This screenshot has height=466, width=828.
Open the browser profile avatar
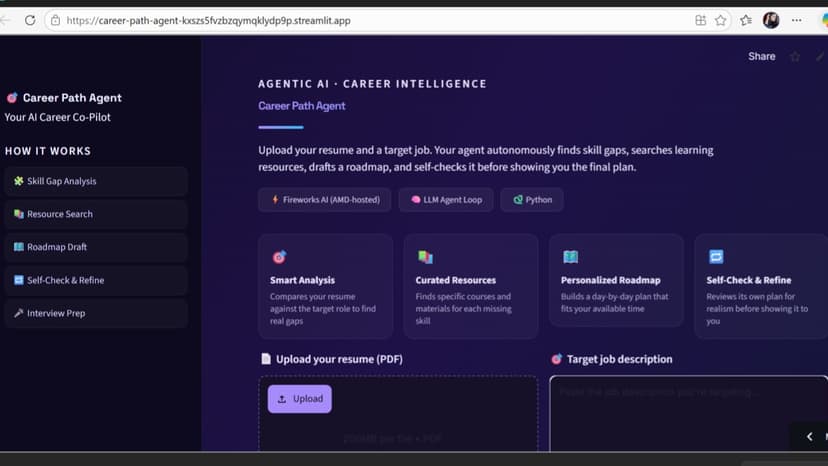771,21
